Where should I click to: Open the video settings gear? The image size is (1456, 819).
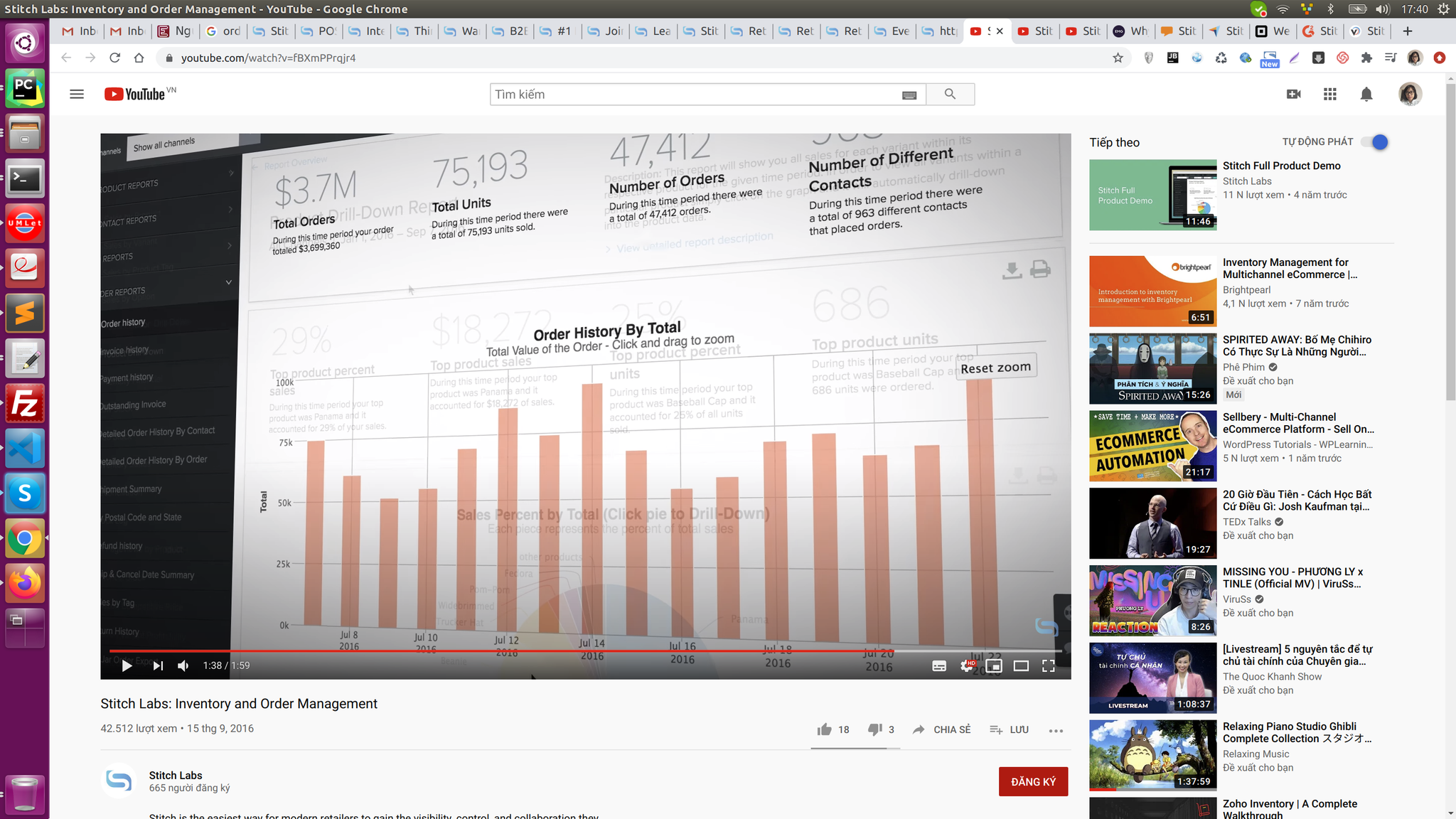point(967,665)
